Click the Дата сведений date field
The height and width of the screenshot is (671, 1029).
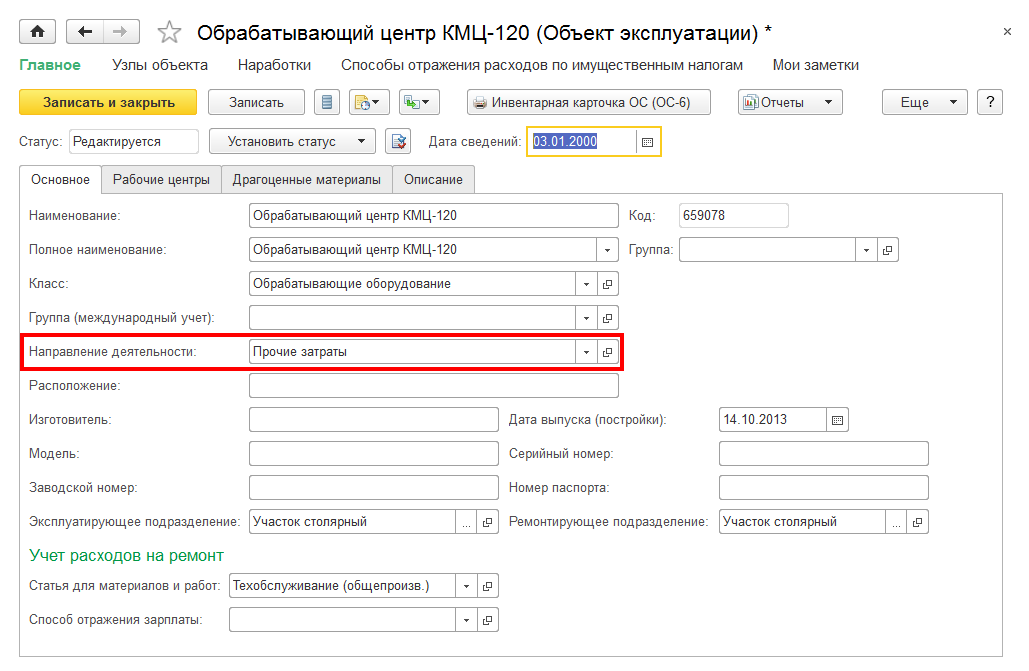coord(583,142)
